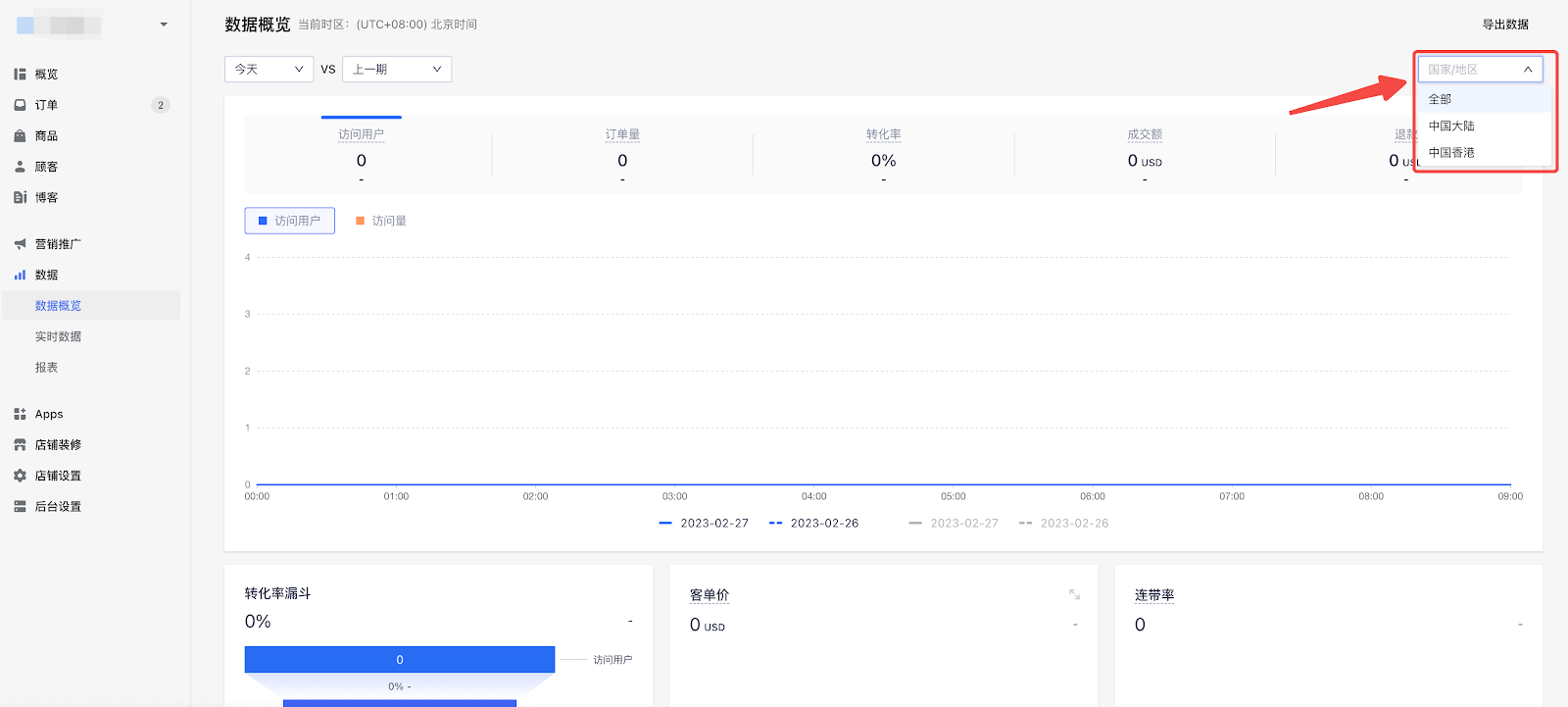Click the 店铺设置 gear icon
This screenshot has width=1568, height=707.
click(x=20, y=476)
